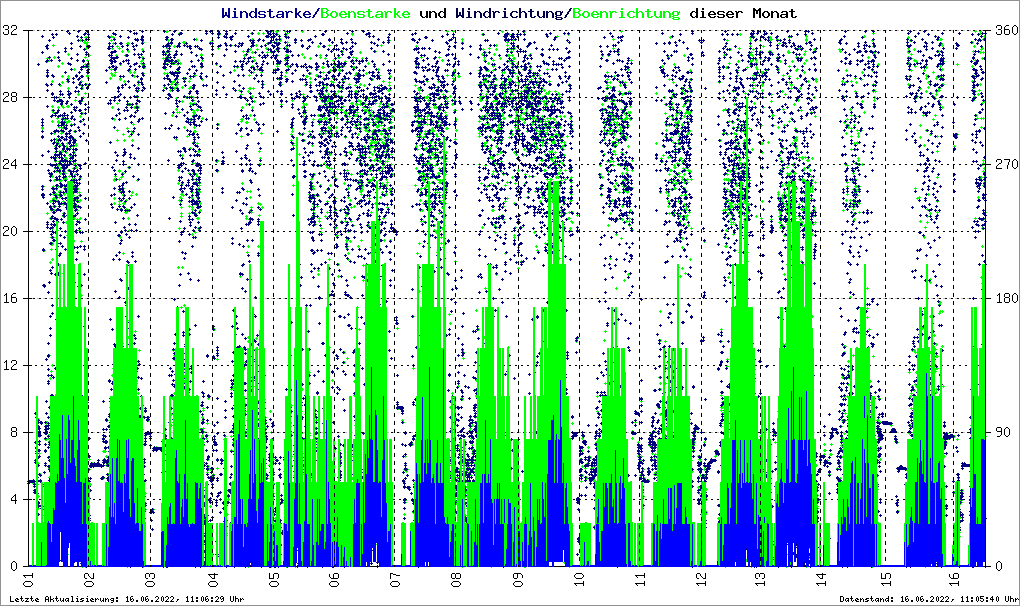The height and width of the screenshot is (606, 1020).
Task: Click day label 13 on x-axis
Action: click(x=762, y=577)
